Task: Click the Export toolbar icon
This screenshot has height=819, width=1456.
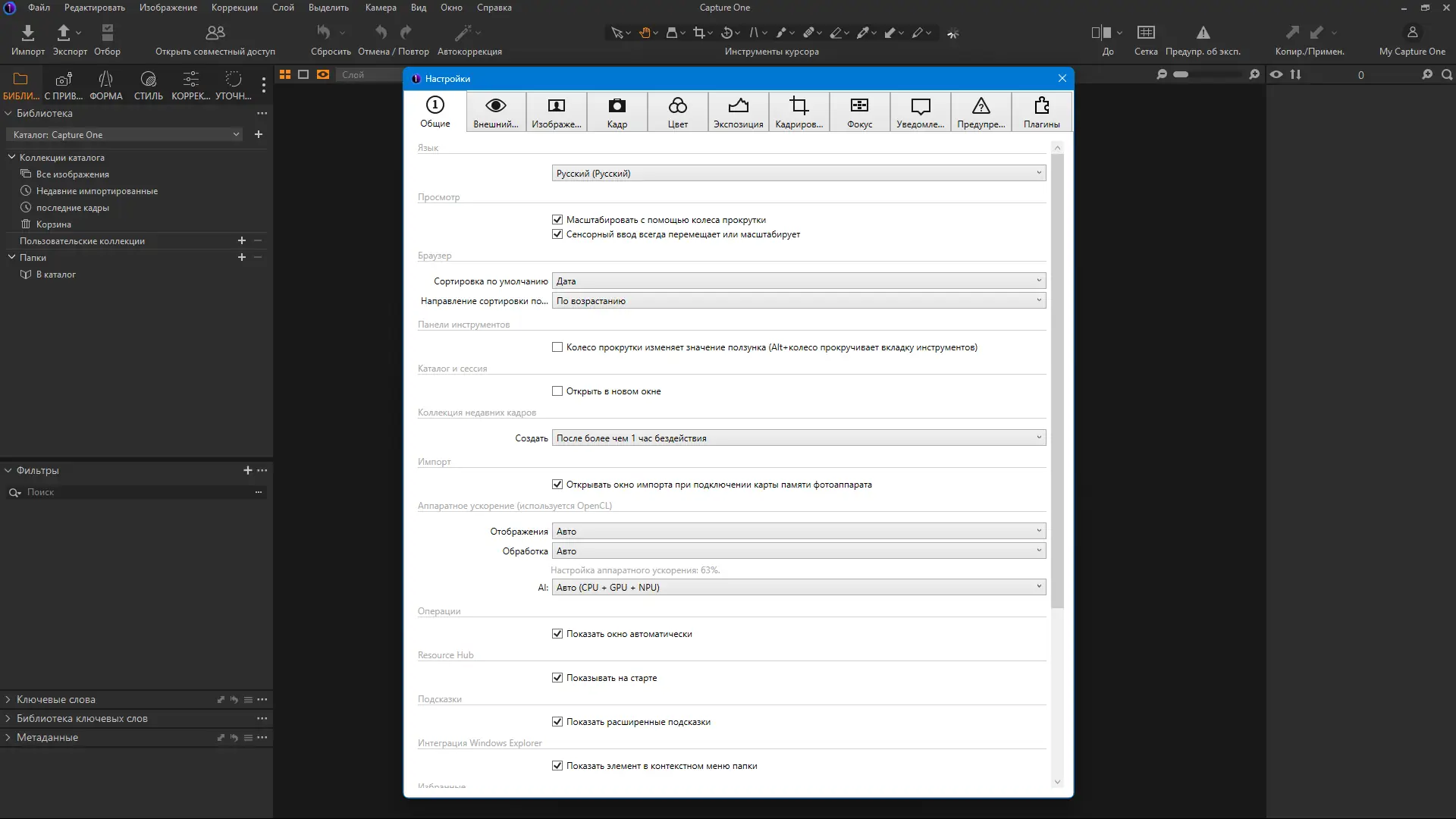Action: coord(64,33)
